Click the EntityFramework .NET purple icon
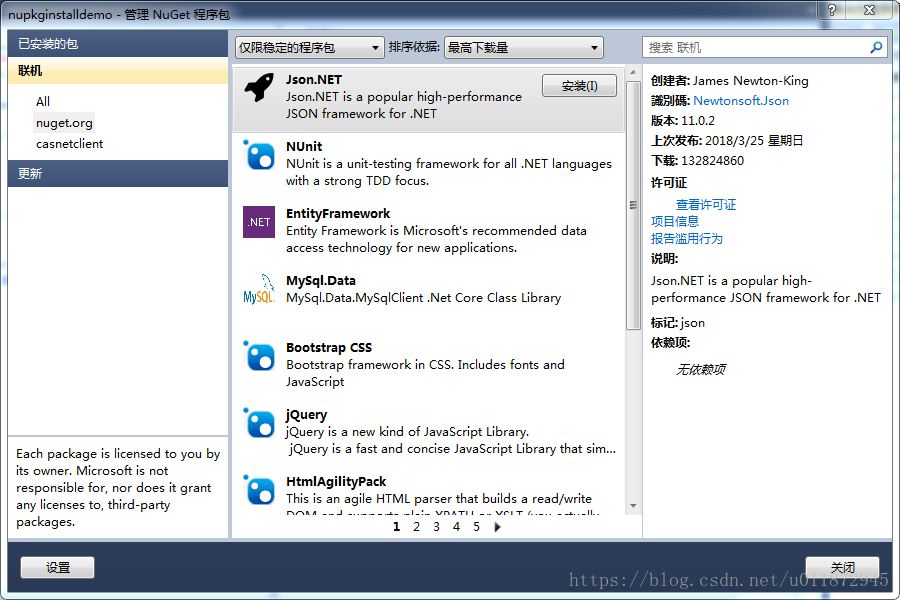Screen dimensions: 900x600 (x=259, y=222)
